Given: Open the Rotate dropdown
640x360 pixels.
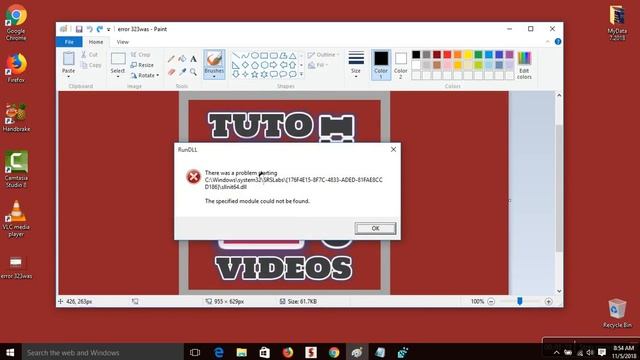Looking at the screenshot, I should pyautogui.click(x=144, y=76).
